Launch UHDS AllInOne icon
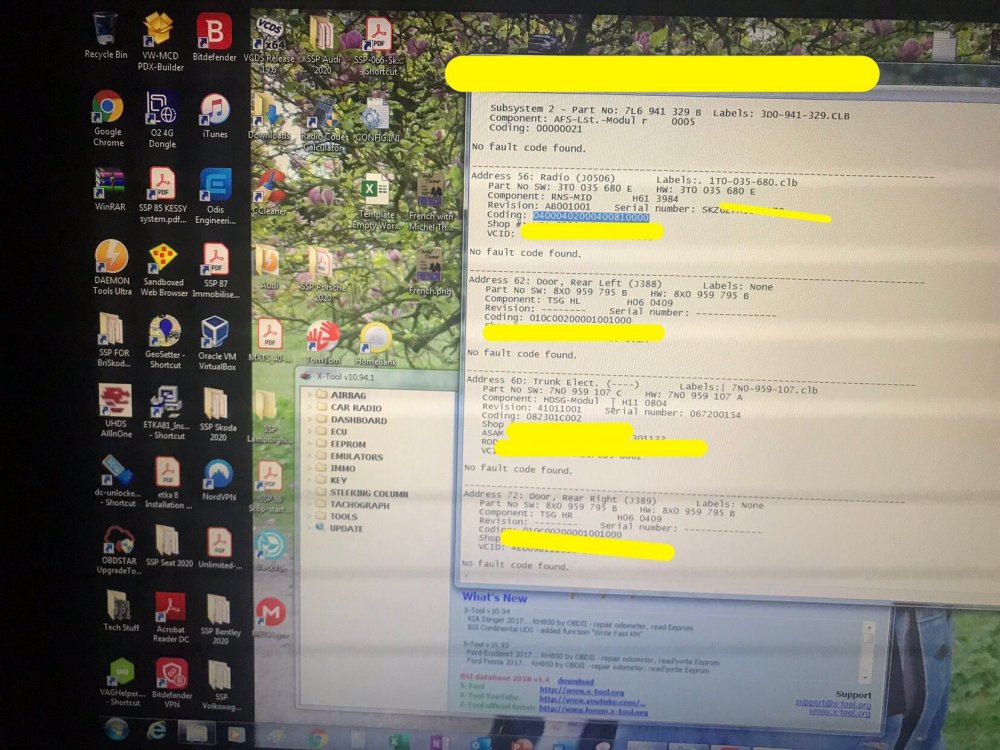Screen dimensions: 1000x750 115,411
